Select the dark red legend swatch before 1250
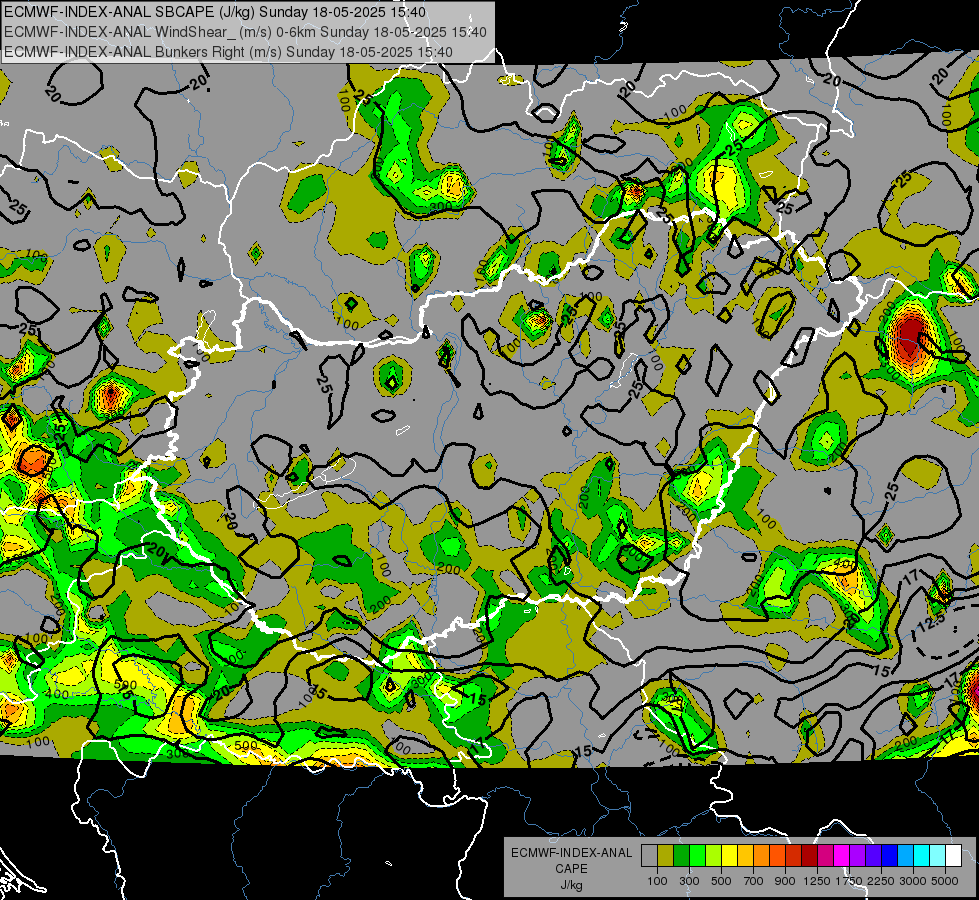The height and width of the screenshot is (900, 979). tap(809, 856)
